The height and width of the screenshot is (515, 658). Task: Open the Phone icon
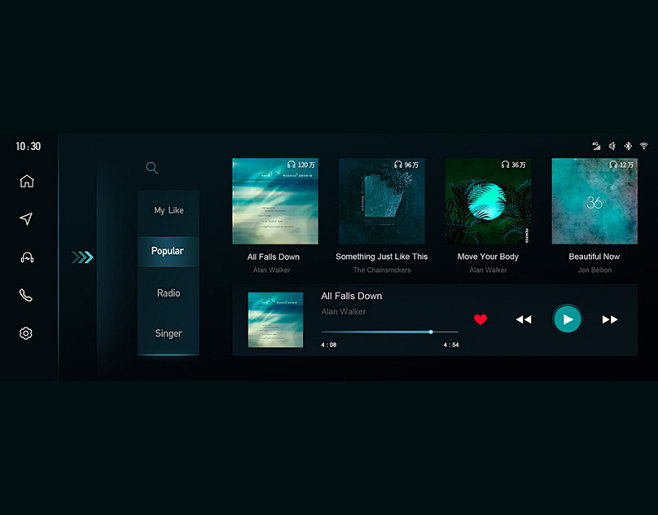pyautogui.click(x=27, y=295)
